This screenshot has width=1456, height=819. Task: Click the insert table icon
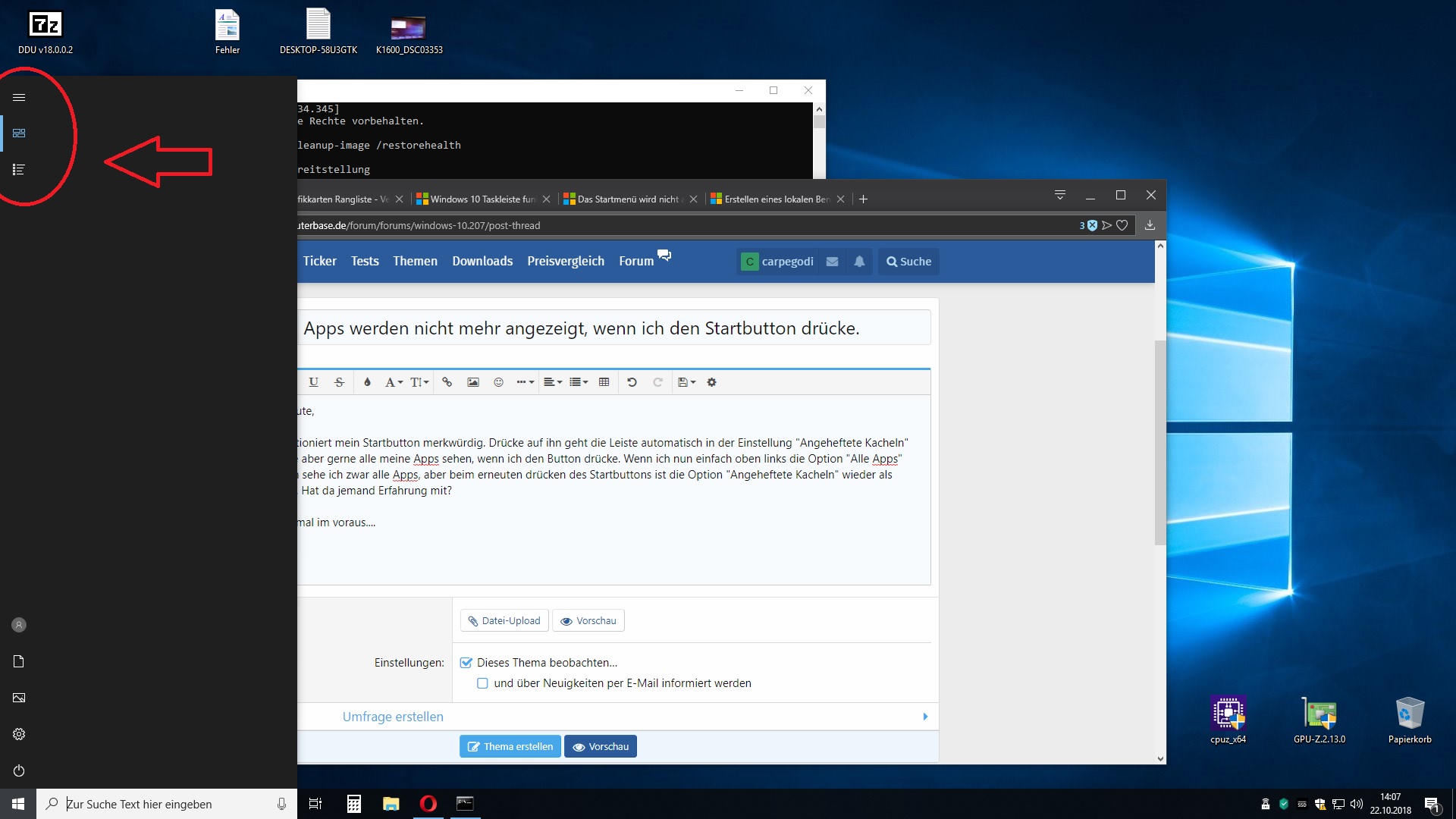click(604, 382)
